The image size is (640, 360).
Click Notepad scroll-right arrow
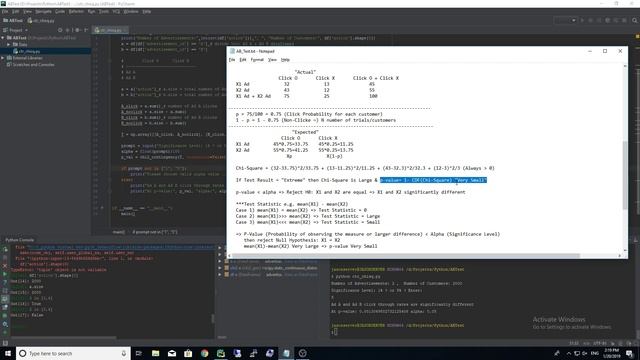[620, 256]
